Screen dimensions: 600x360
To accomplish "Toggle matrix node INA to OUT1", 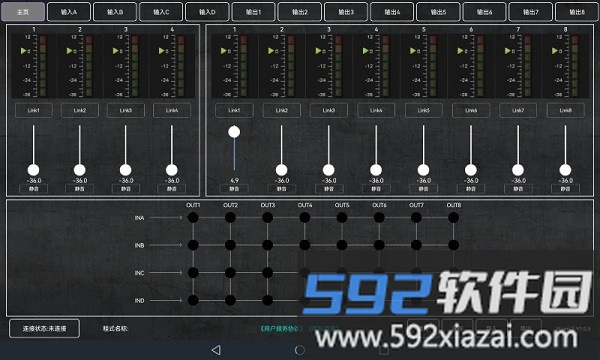I will (x=193, y=218).
